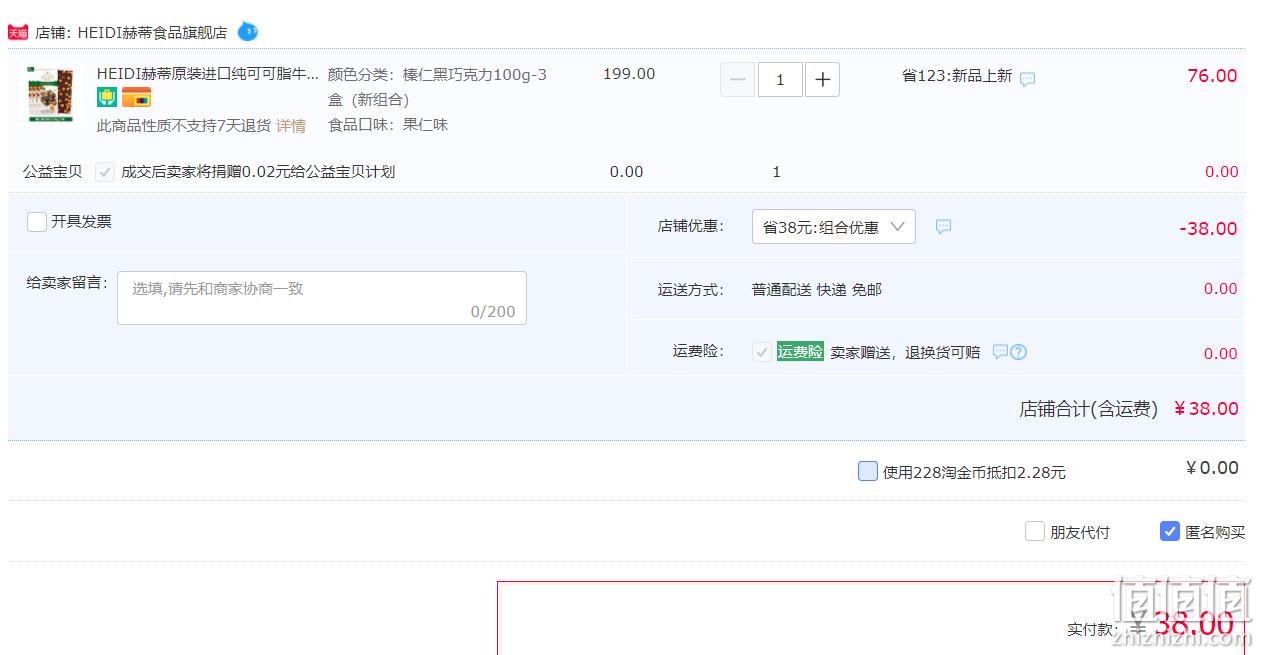Click the Tmall logo icon beside the shop name
1261x655 pixels.
(x=18, y=32)
